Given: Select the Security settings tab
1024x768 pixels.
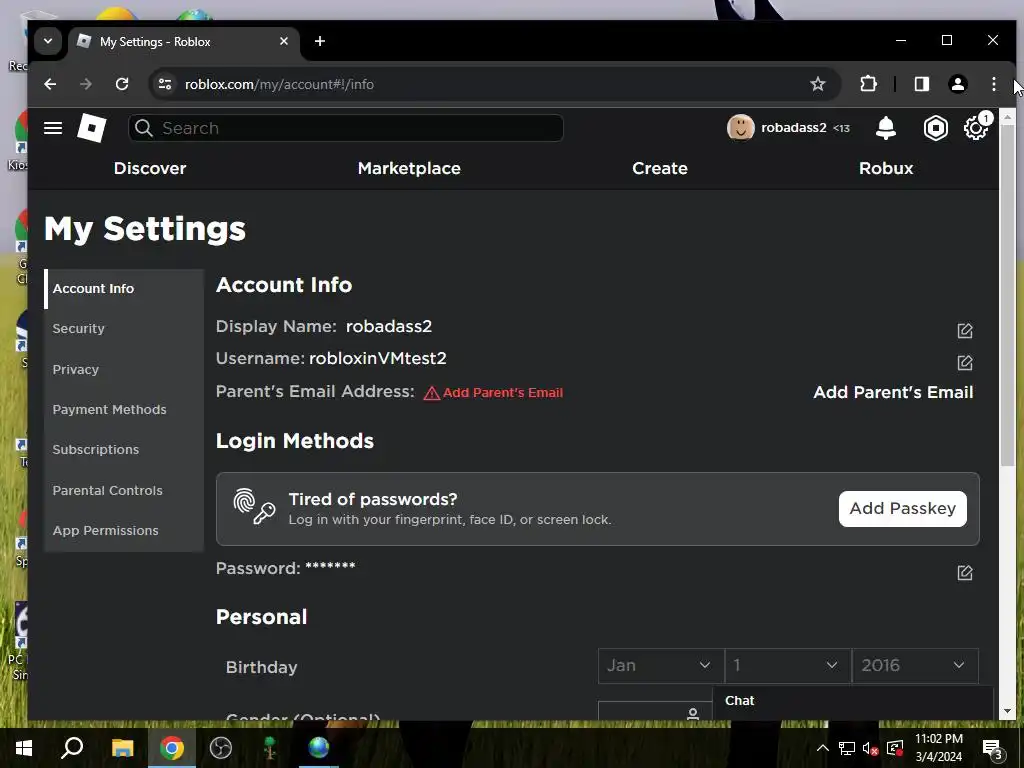Looking at the screenshot, I should pyautogui.click(x=124, y=328).
